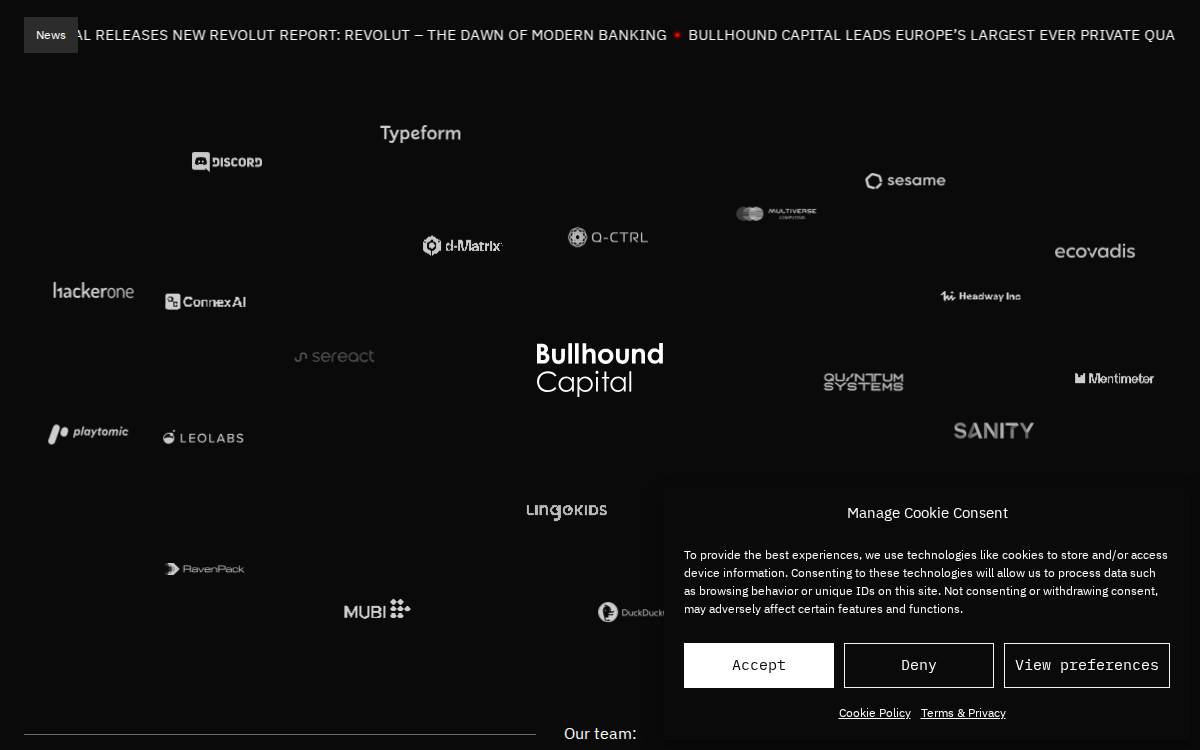This screenshot has width=1200, height=750.
Task: Click the Multiverse Computing logo
Action: click(776, 213)
